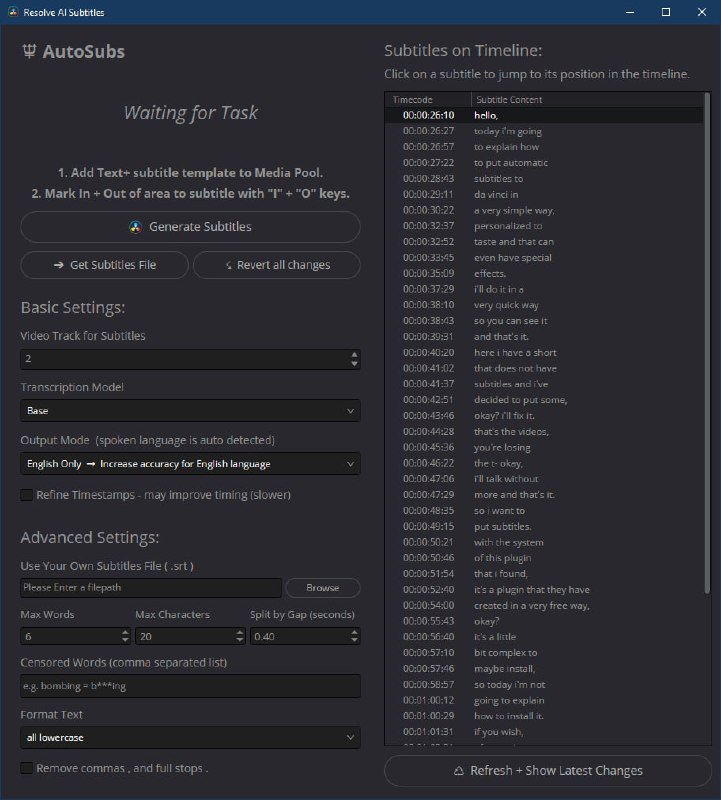Open the Format Text dropdown
This screenshot has width=721, height=800.
190,737
